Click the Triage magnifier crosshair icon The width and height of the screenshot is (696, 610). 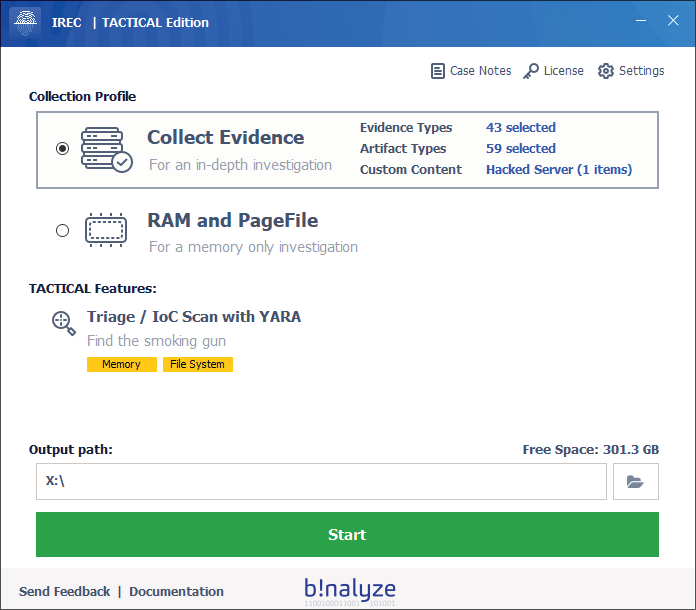coord(64,323)
